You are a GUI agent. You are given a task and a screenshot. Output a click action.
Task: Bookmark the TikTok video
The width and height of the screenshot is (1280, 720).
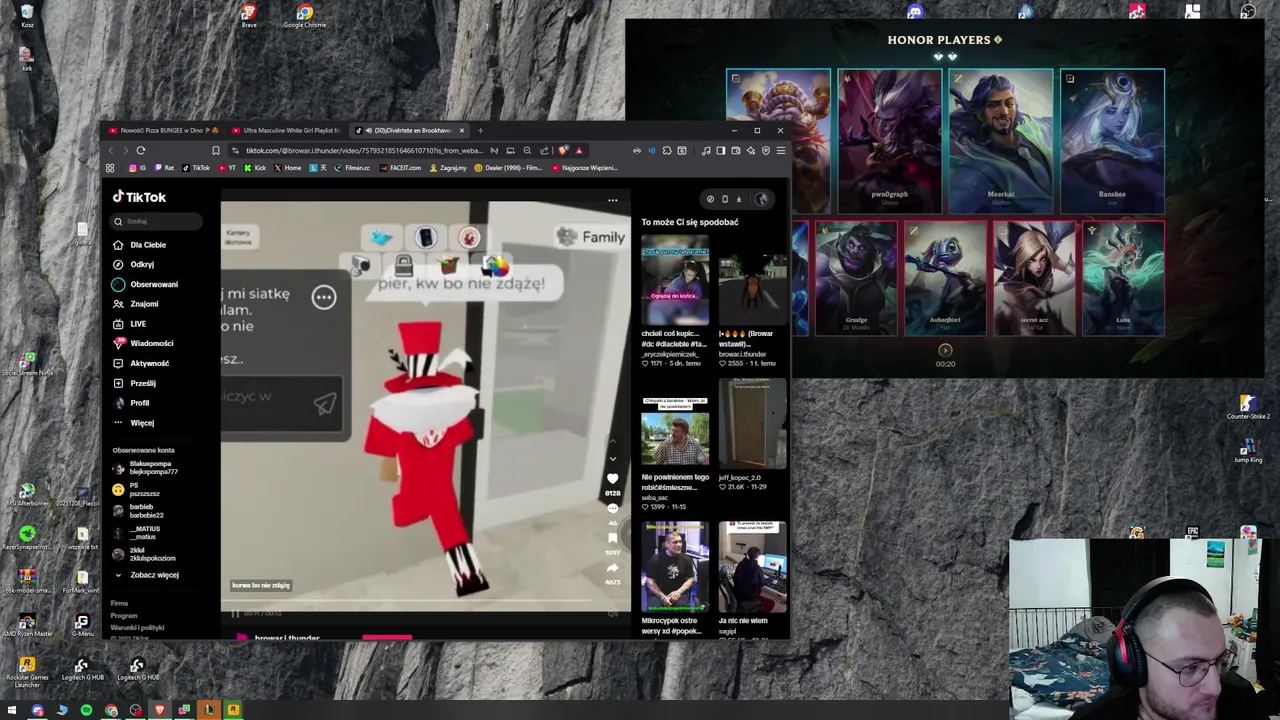coord(613,538)
